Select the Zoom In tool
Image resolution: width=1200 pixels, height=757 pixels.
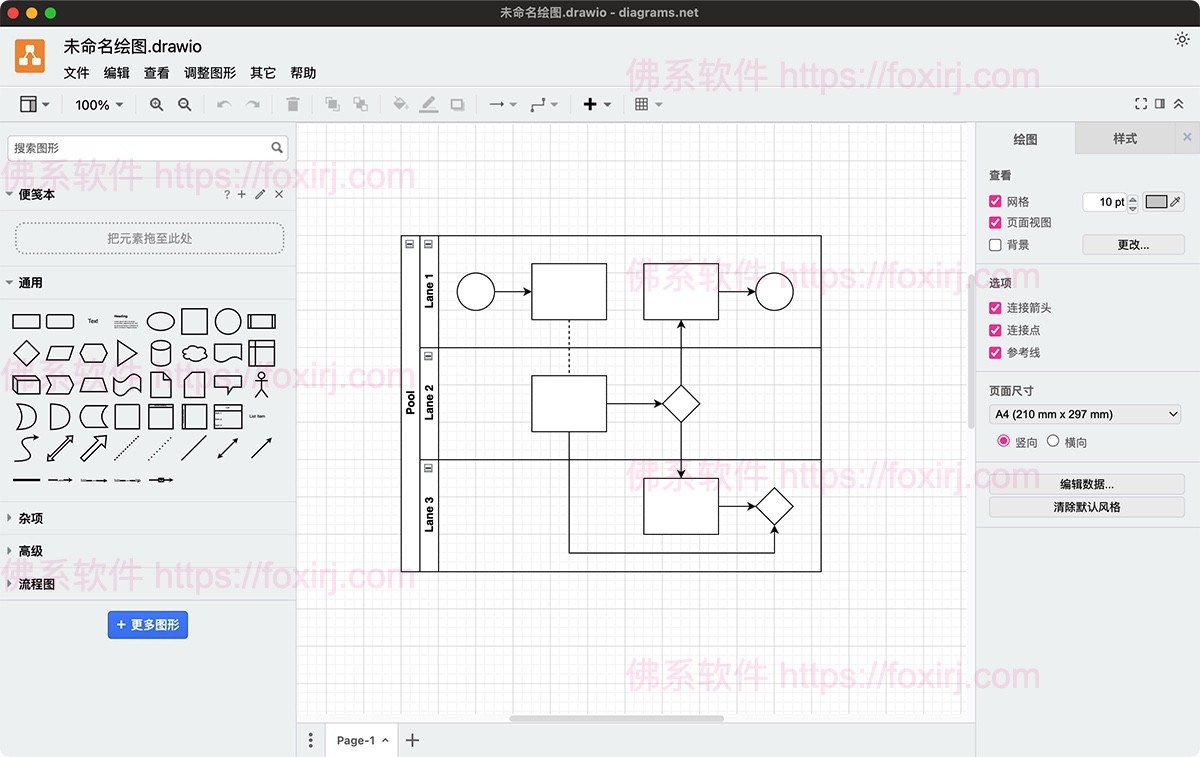pyautogui.click(x=156, y=104)
